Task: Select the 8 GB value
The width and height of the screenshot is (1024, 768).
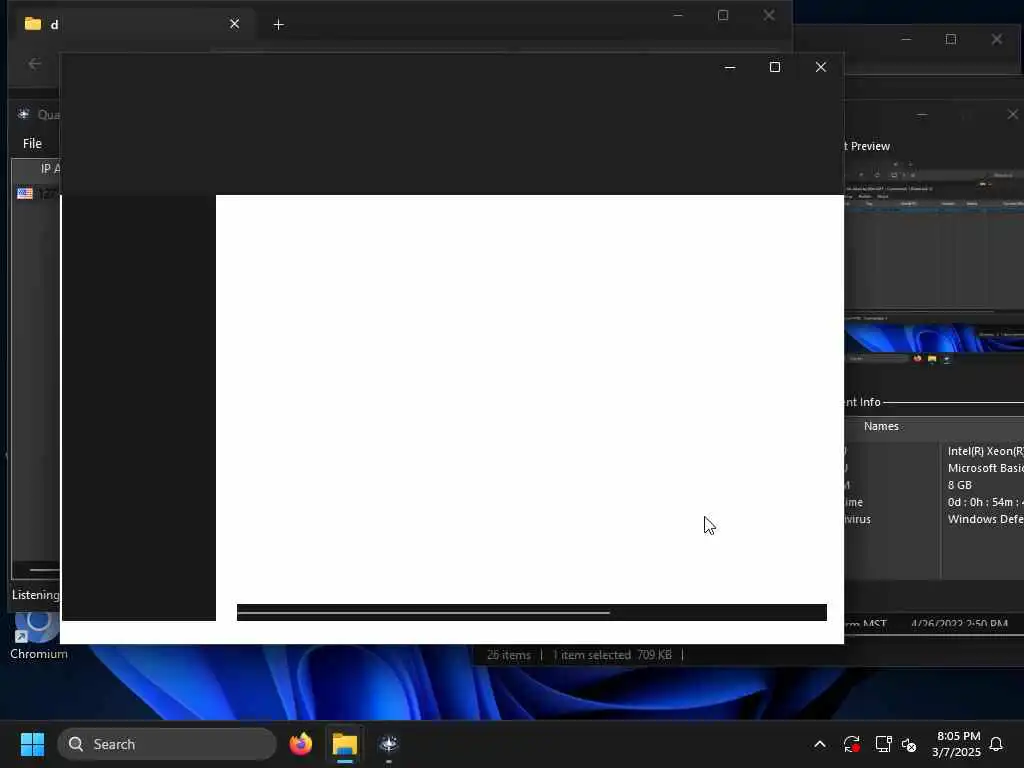Action: [x=959, y=485]
